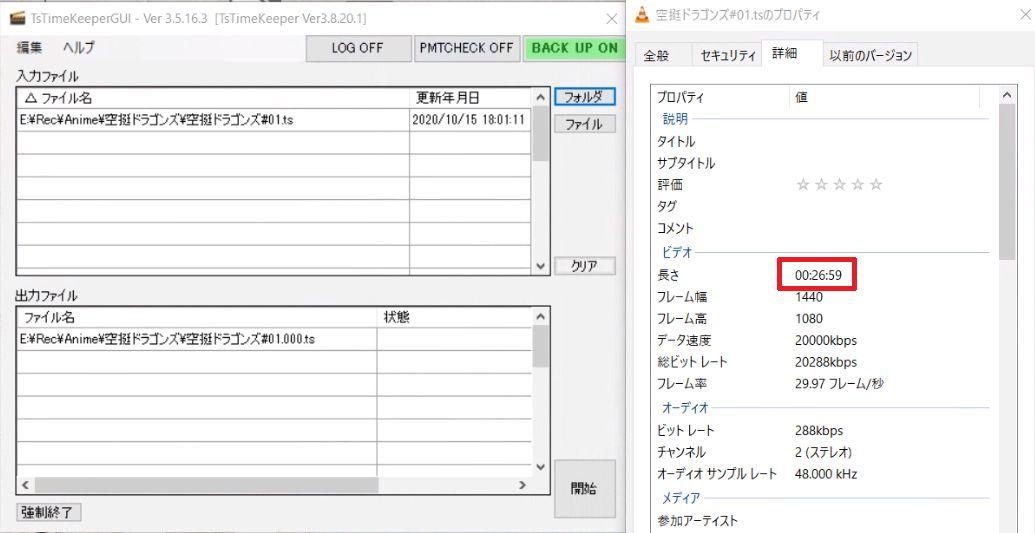1035x533 pixels.
Task: Click the 値 column header
Action: pos(885,97)
